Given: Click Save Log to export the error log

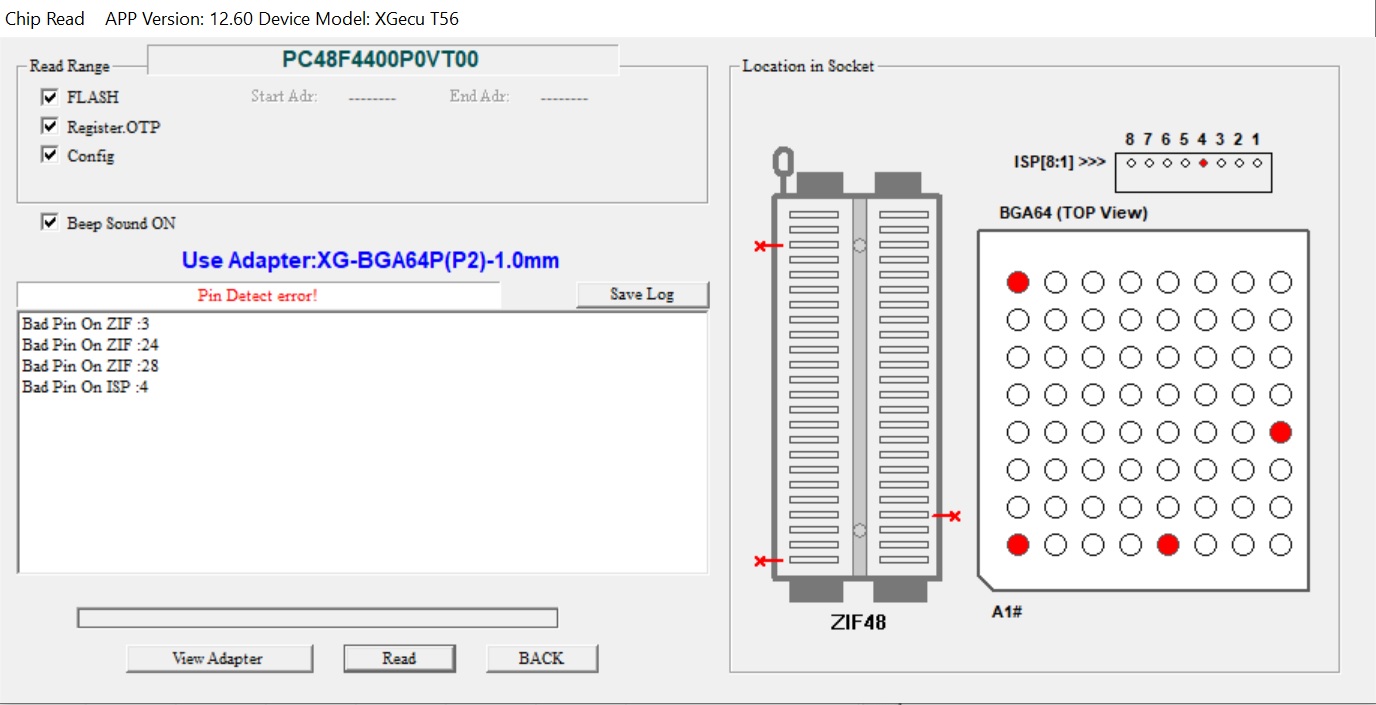Looking at the screenshot, I should point(642,294).
